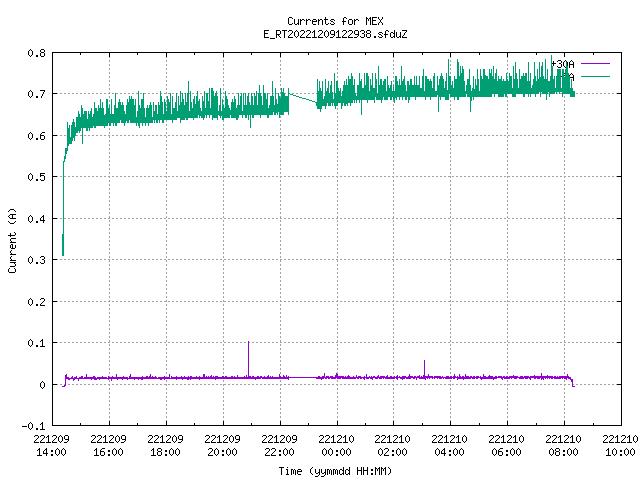Click the 0.7 y-axis tick label

coord(36,94)
